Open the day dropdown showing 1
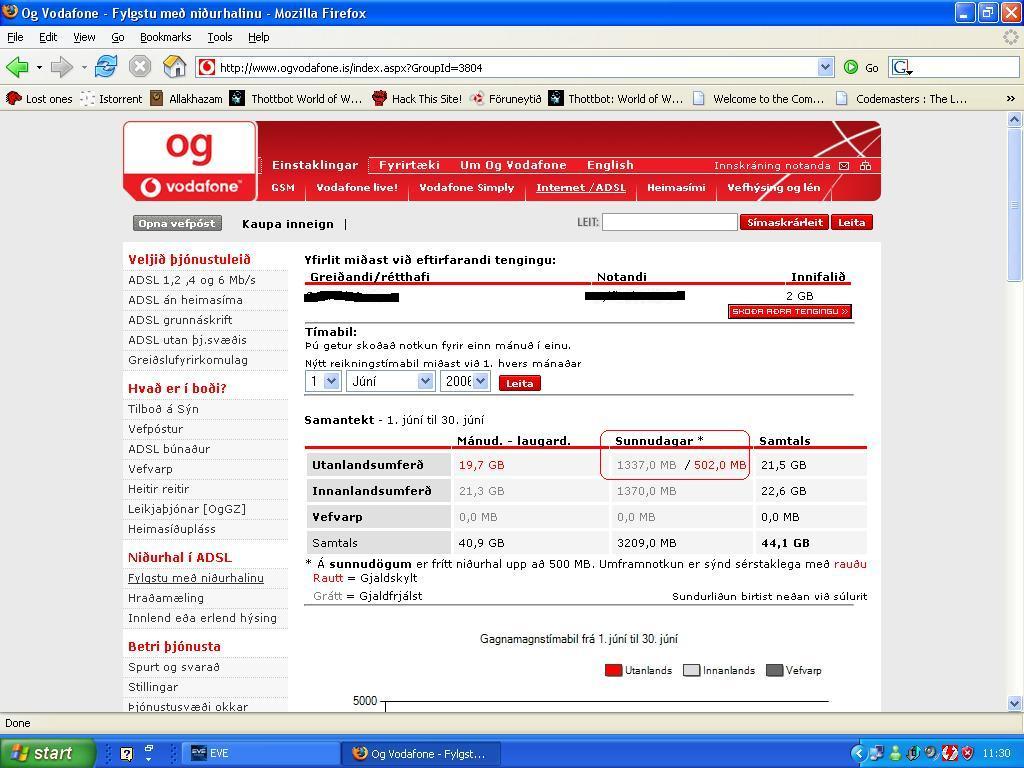The width and height of the screenshot is (1024, 768). point(323,381)
